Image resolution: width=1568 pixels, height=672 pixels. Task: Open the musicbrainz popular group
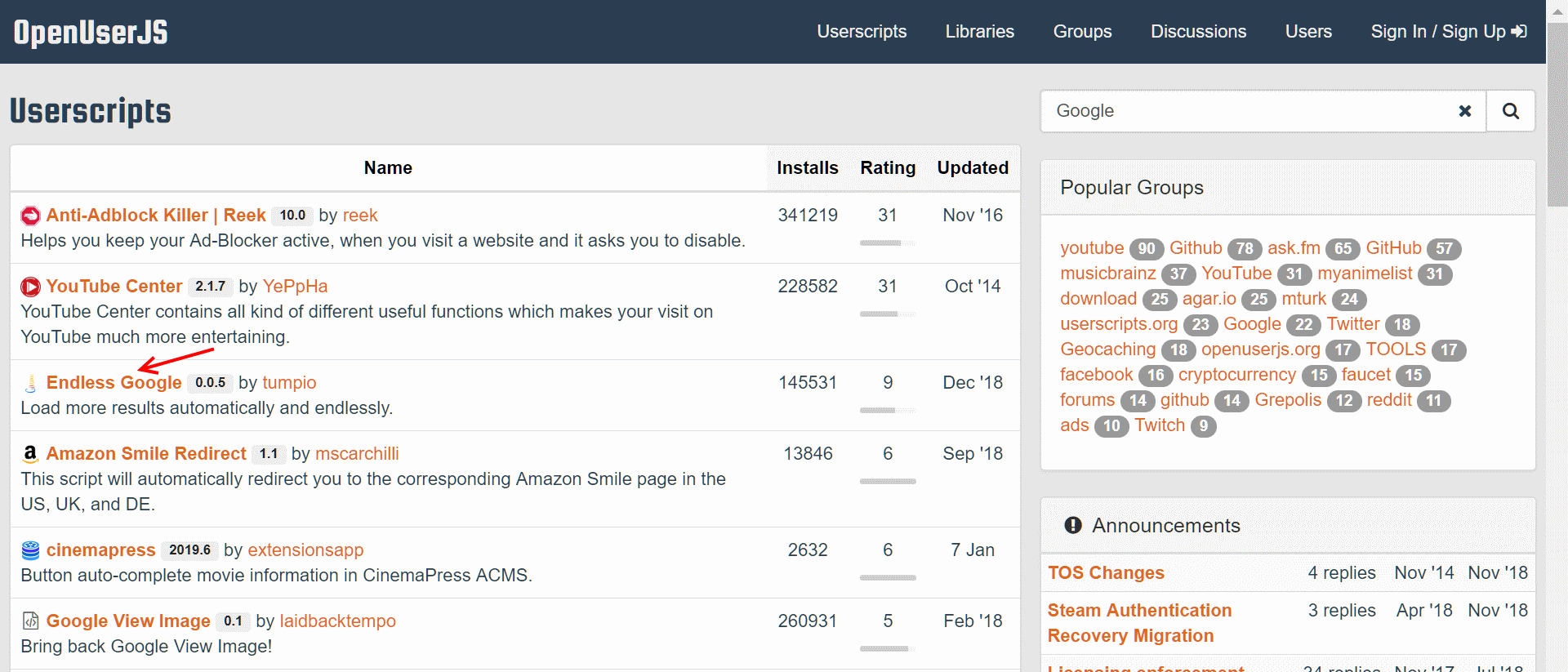tap(1108, 274)
